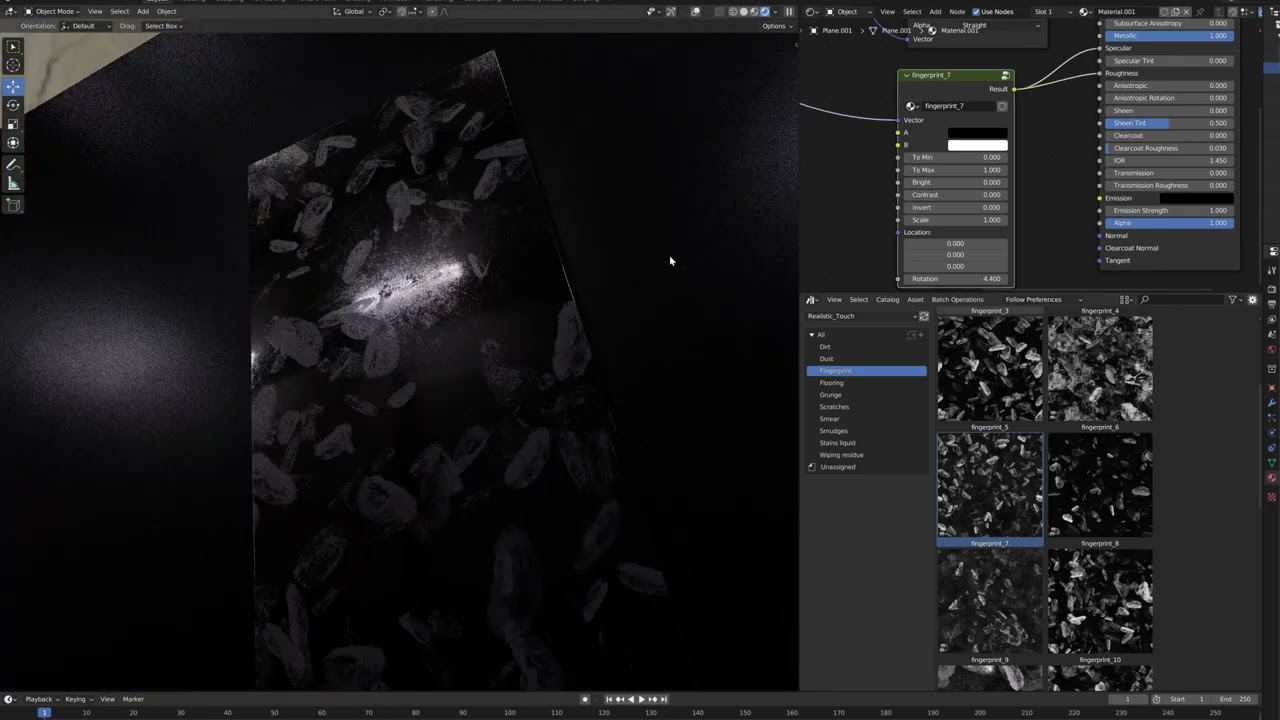
Task: Pick the Measure tool
Action: pos(13,184)
